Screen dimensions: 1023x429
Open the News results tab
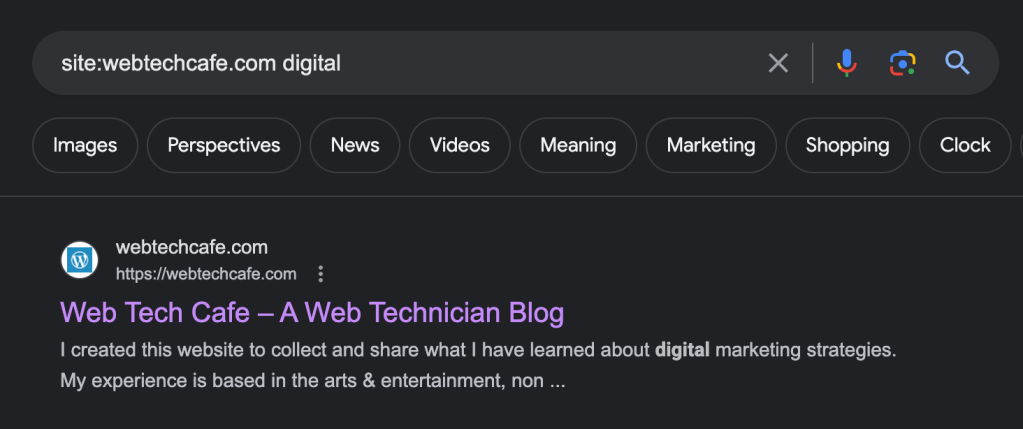coord(355,145)
